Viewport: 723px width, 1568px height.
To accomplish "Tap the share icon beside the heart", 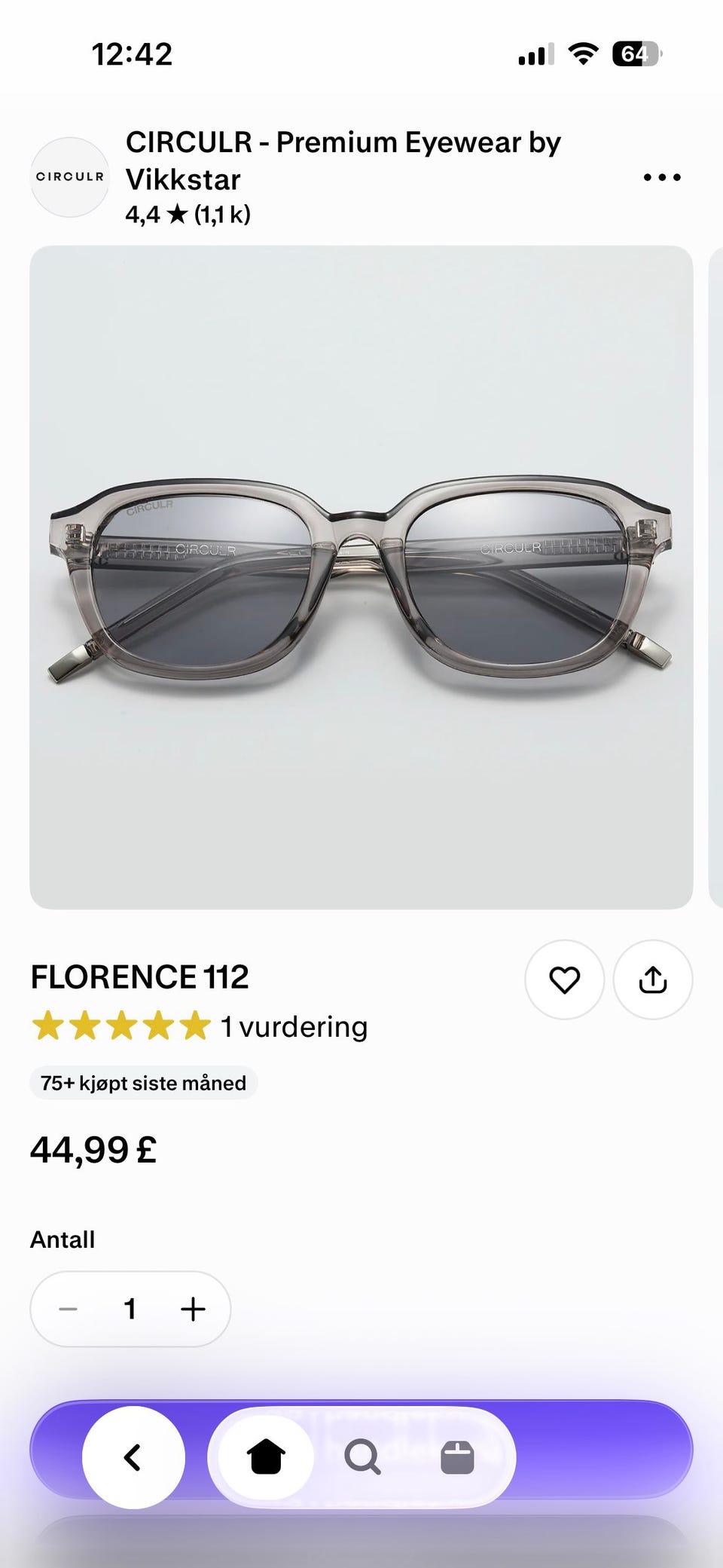I will click(x=653, y=980).
